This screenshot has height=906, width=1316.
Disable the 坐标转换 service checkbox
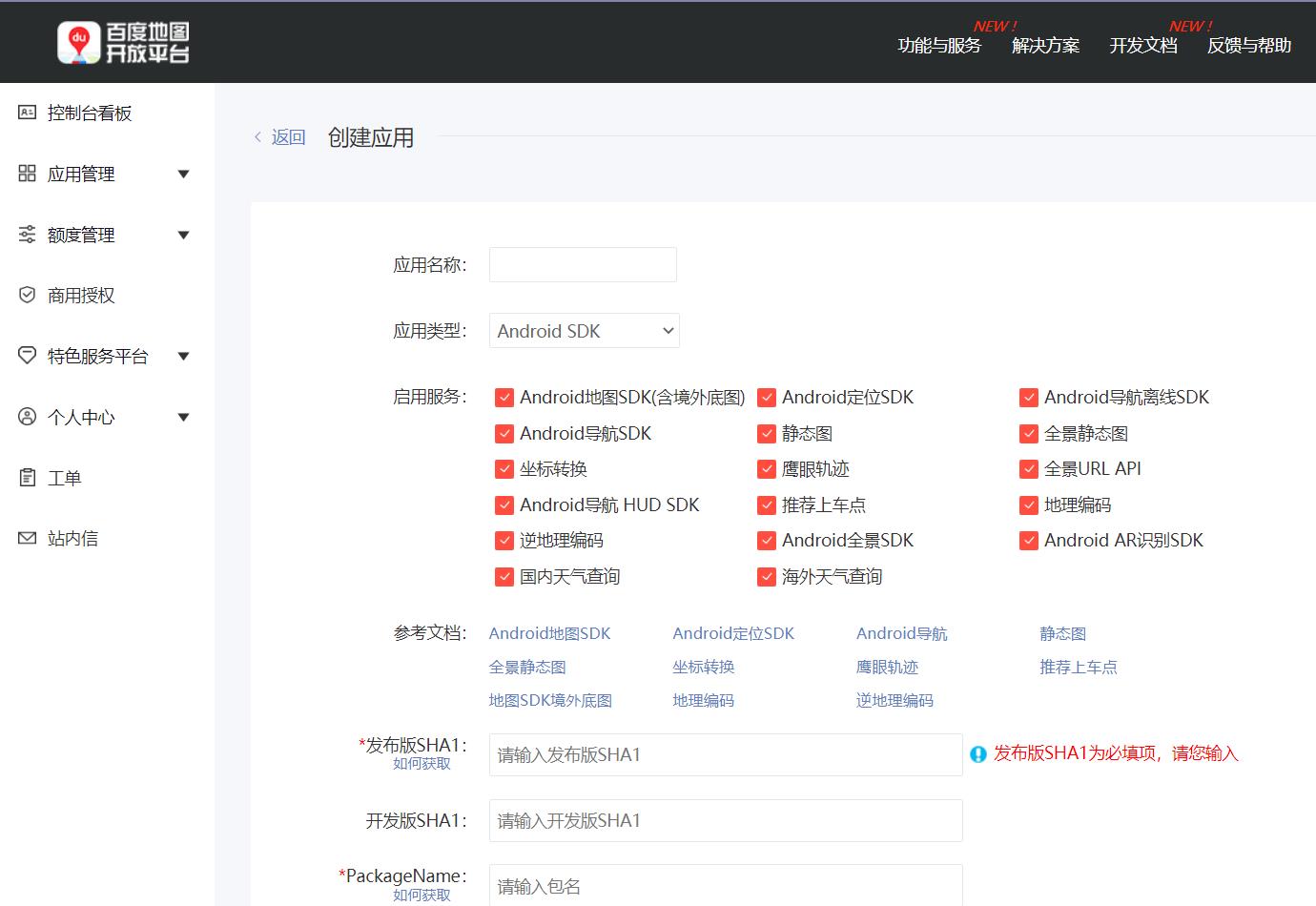pyautogui.click(x=504, y=469)
